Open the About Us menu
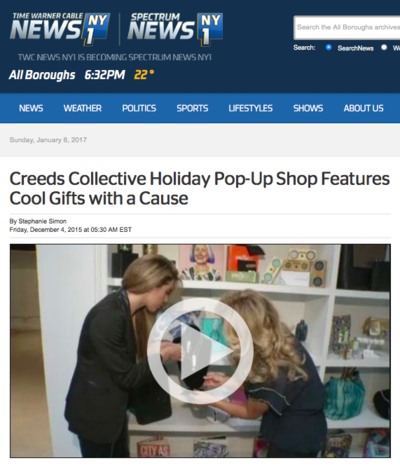The width and height of the screenshot is (400, 470). coord(363,108)
